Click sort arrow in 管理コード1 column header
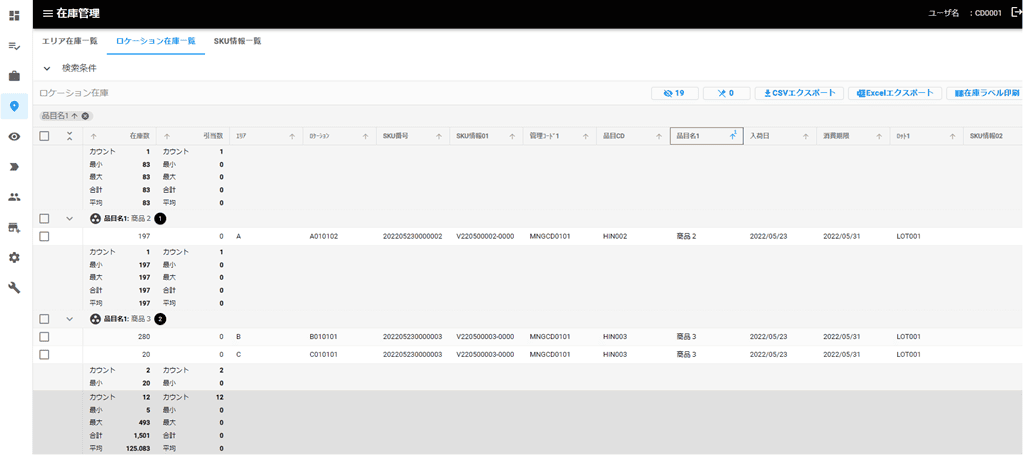 586,136
